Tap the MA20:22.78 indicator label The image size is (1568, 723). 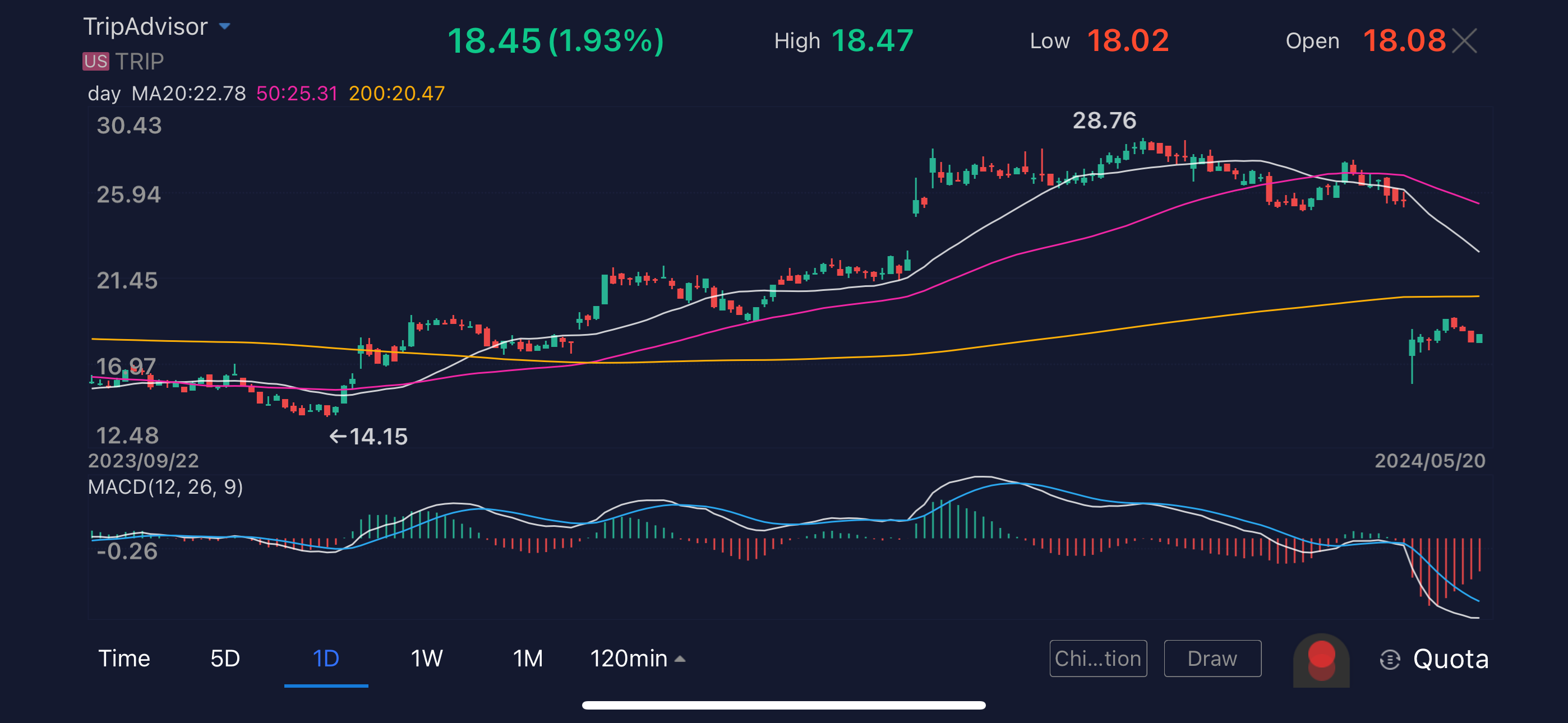188,93
